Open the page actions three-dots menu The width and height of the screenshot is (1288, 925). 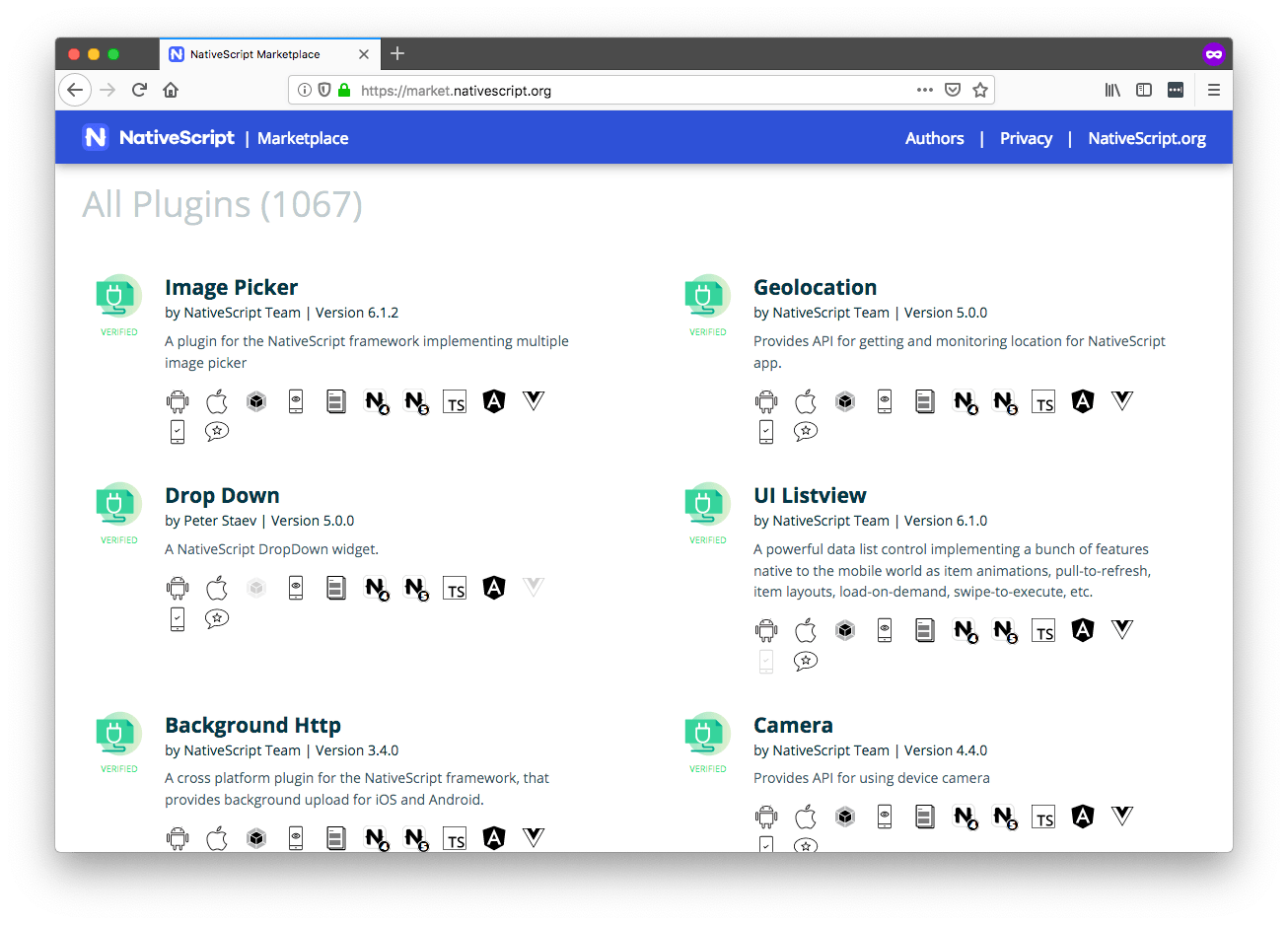(x=924, y=90)
